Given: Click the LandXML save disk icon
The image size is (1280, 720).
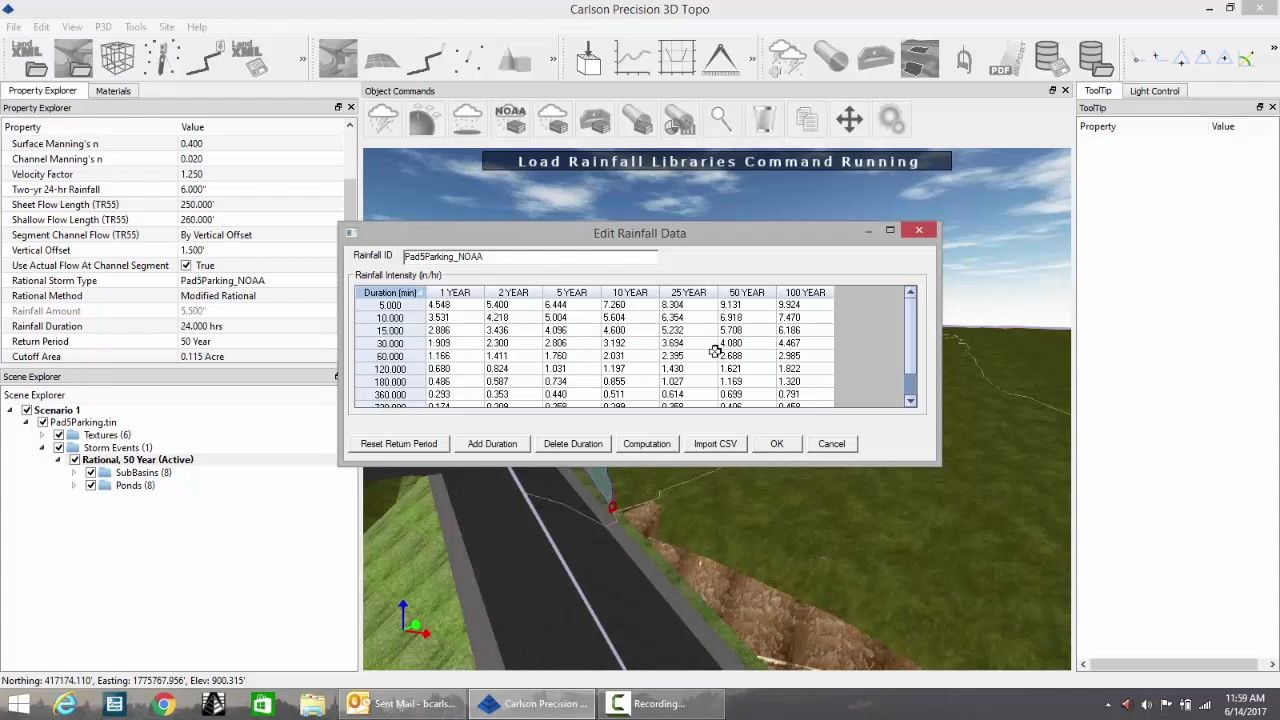Looking at the screenshot, I should coord(248,58).
